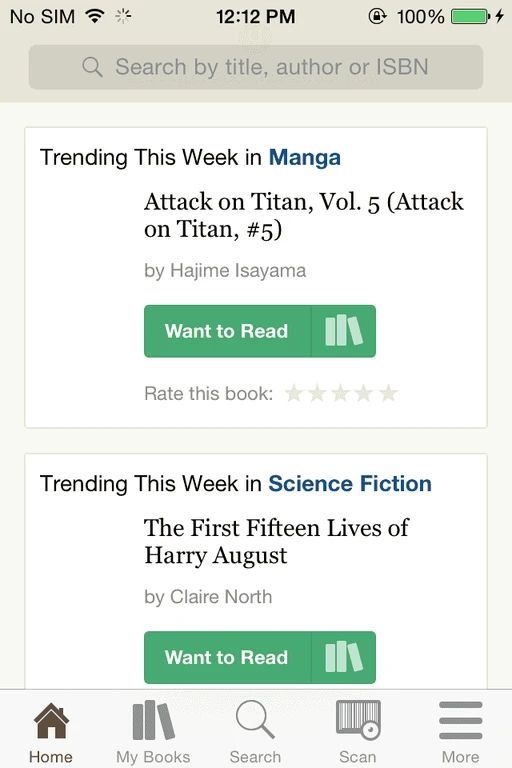Focus the title, author or ISBN search field

(256, 67)
